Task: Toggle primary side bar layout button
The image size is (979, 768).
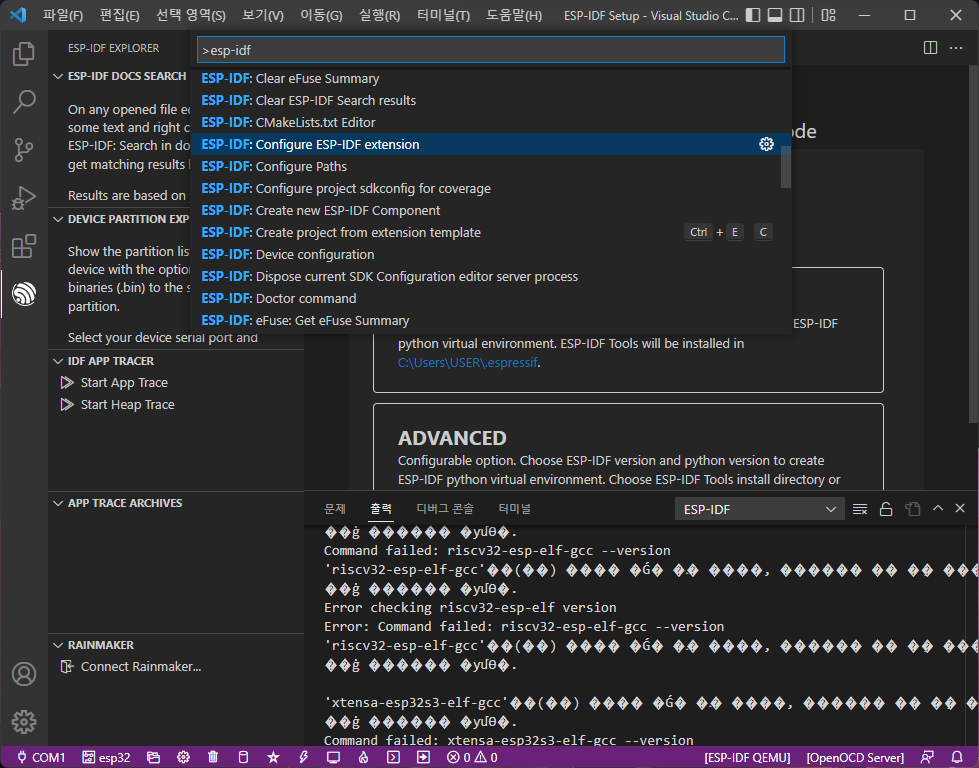Action: click(x=754, y=15)
